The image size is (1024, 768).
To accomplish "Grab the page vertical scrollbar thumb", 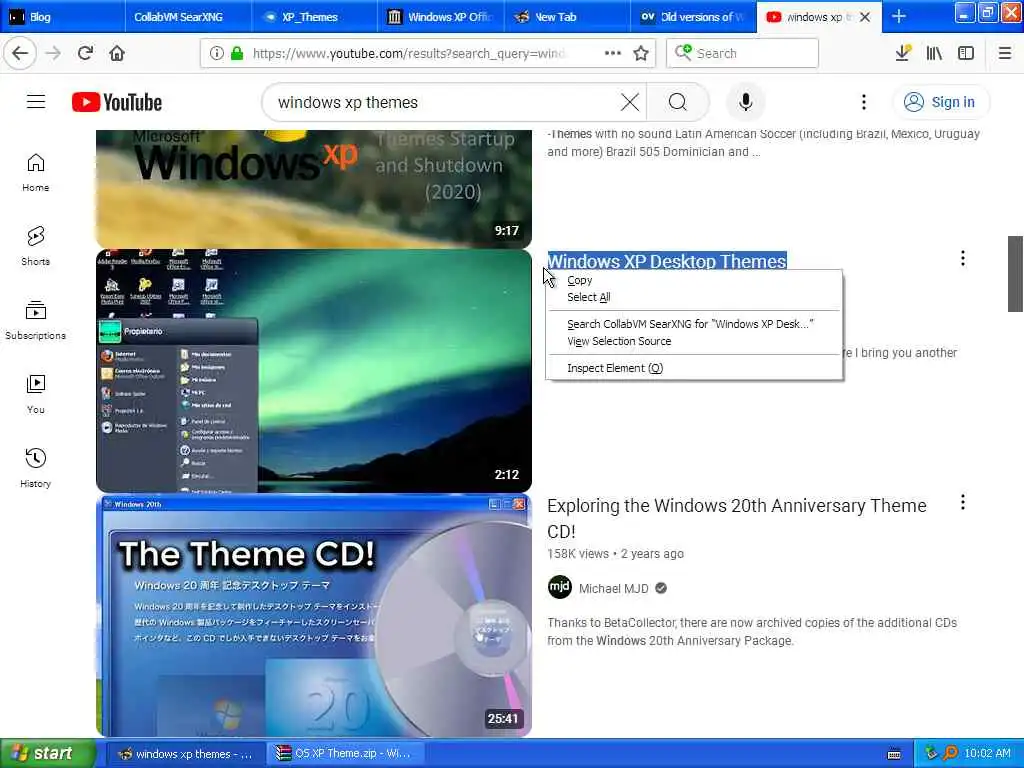I will click(x=1015, y=274).
